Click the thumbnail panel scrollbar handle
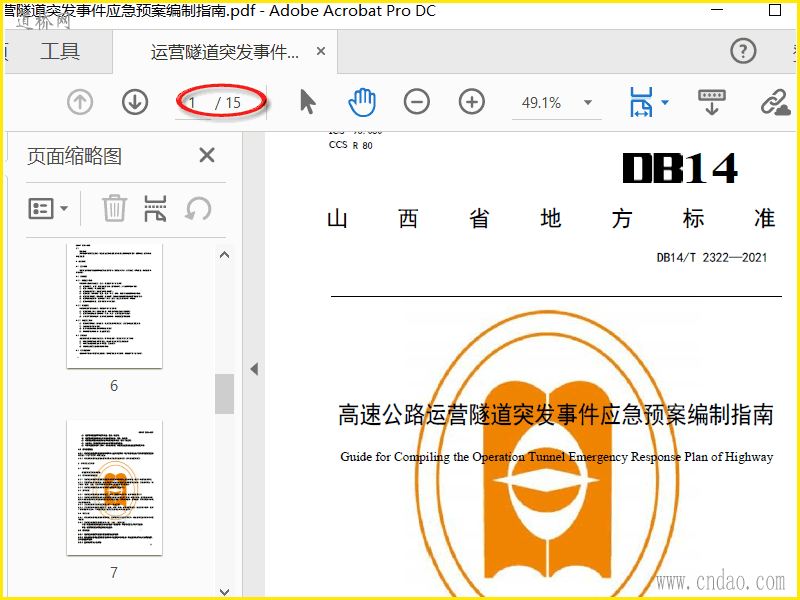 click(224, 394)
